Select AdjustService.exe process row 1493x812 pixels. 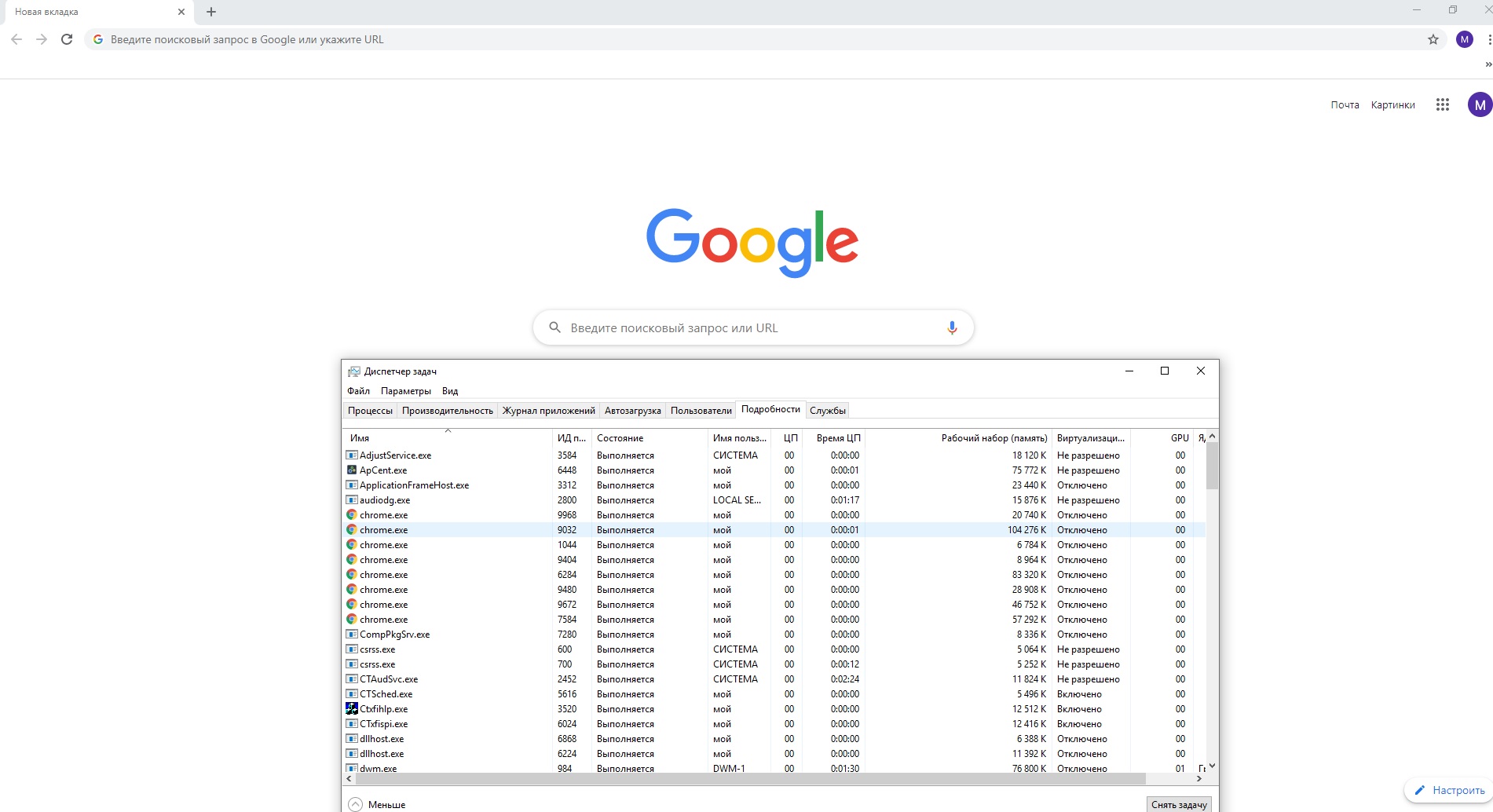click(x=774, y=455)
